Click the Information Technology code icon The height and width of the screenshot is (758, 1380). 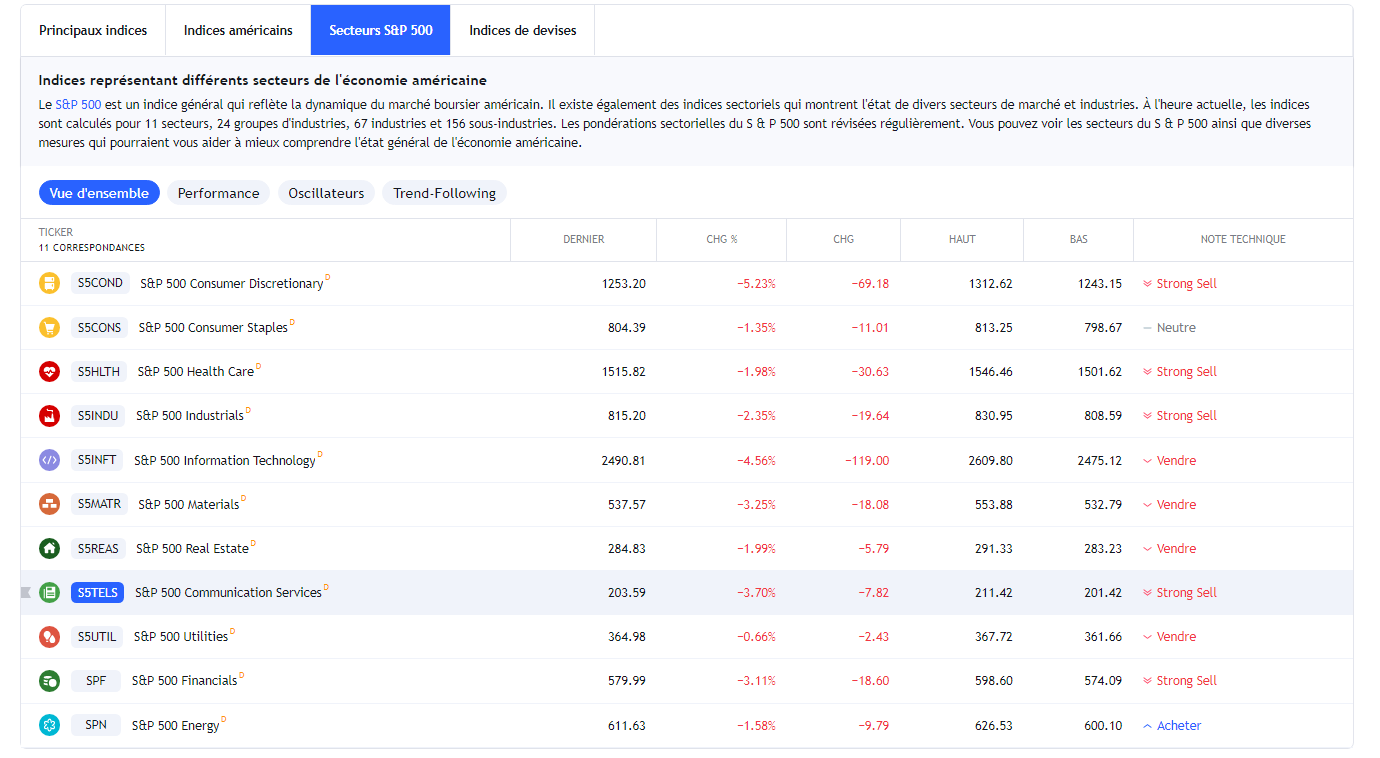pyautogui.click(x=49, y=460)
